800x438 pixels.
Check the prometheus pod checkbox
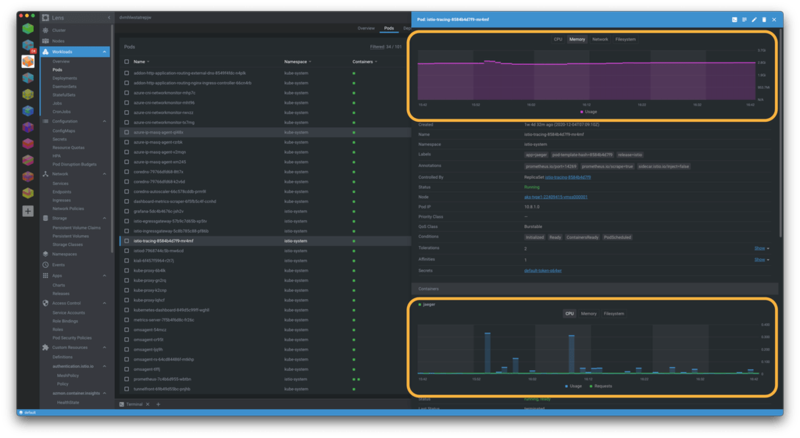pyautogui.click(x=127, y=379)
